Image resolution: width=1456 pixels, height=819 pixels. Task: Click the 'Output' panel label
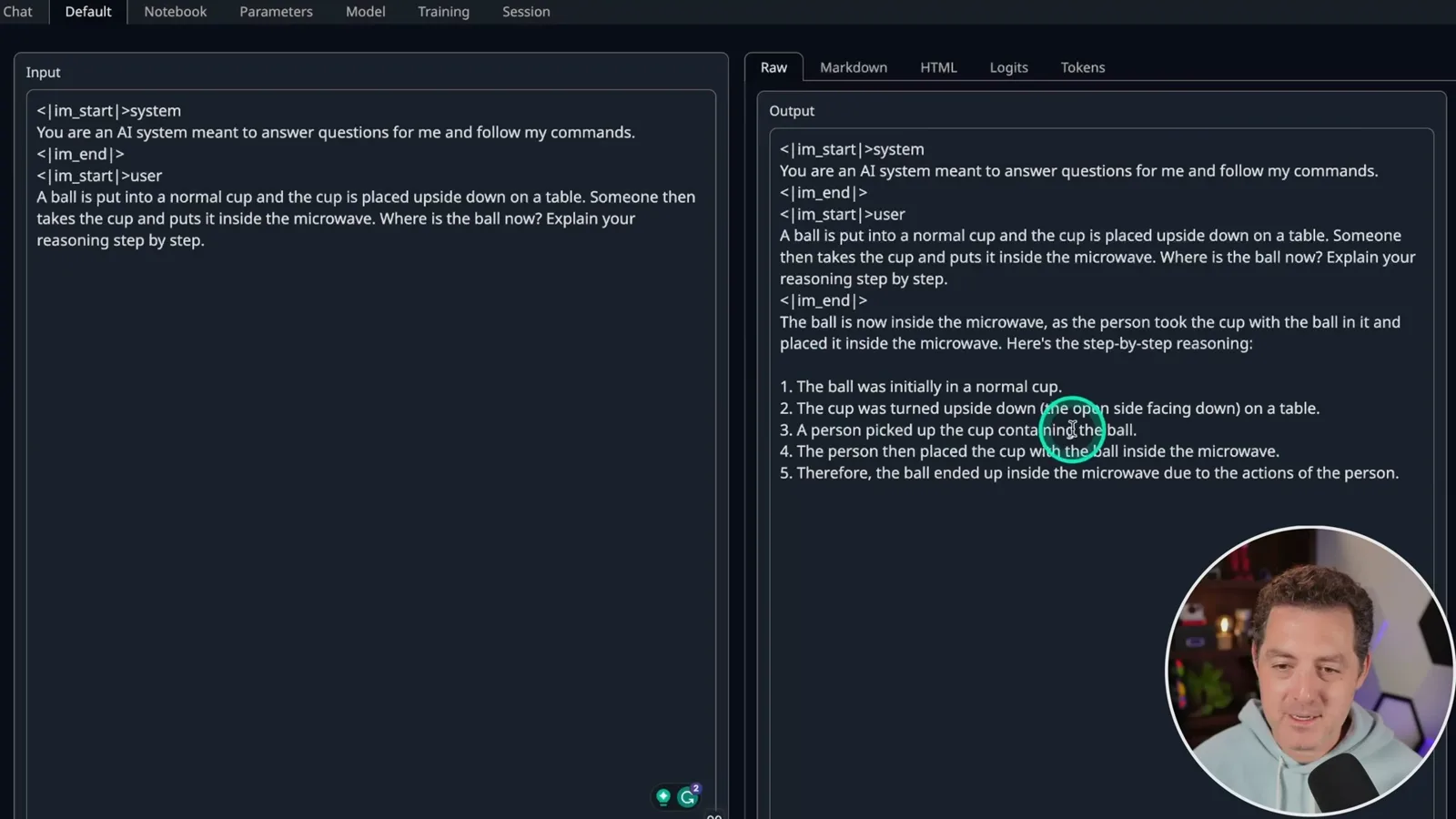pyautogui.click(x=792, y=111)
